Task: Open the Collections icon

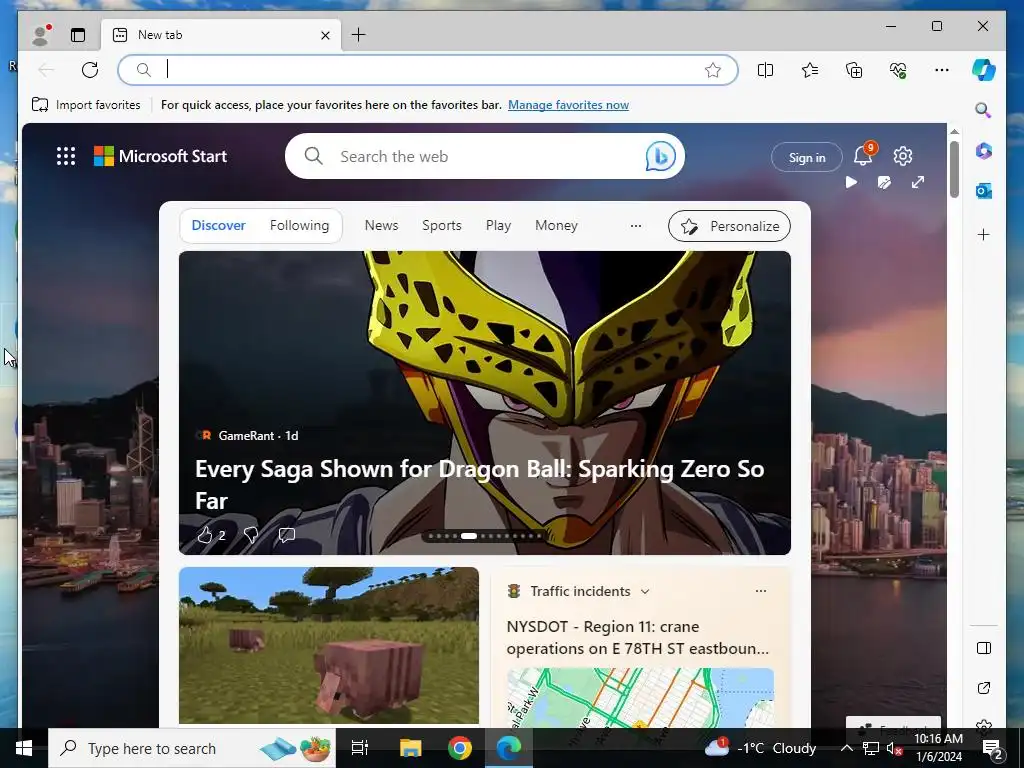Action: [854, 70]
